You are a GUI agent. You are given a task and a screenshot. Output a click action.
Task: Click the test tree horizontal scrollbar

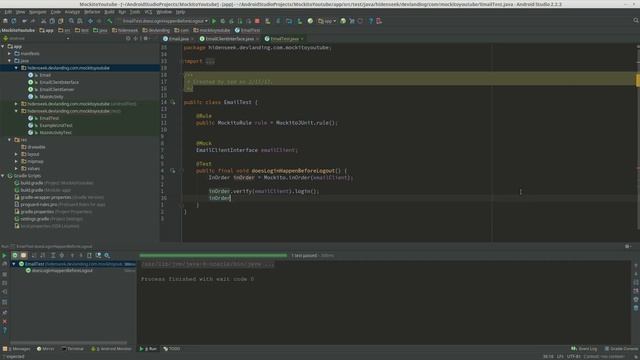(69, 343)
